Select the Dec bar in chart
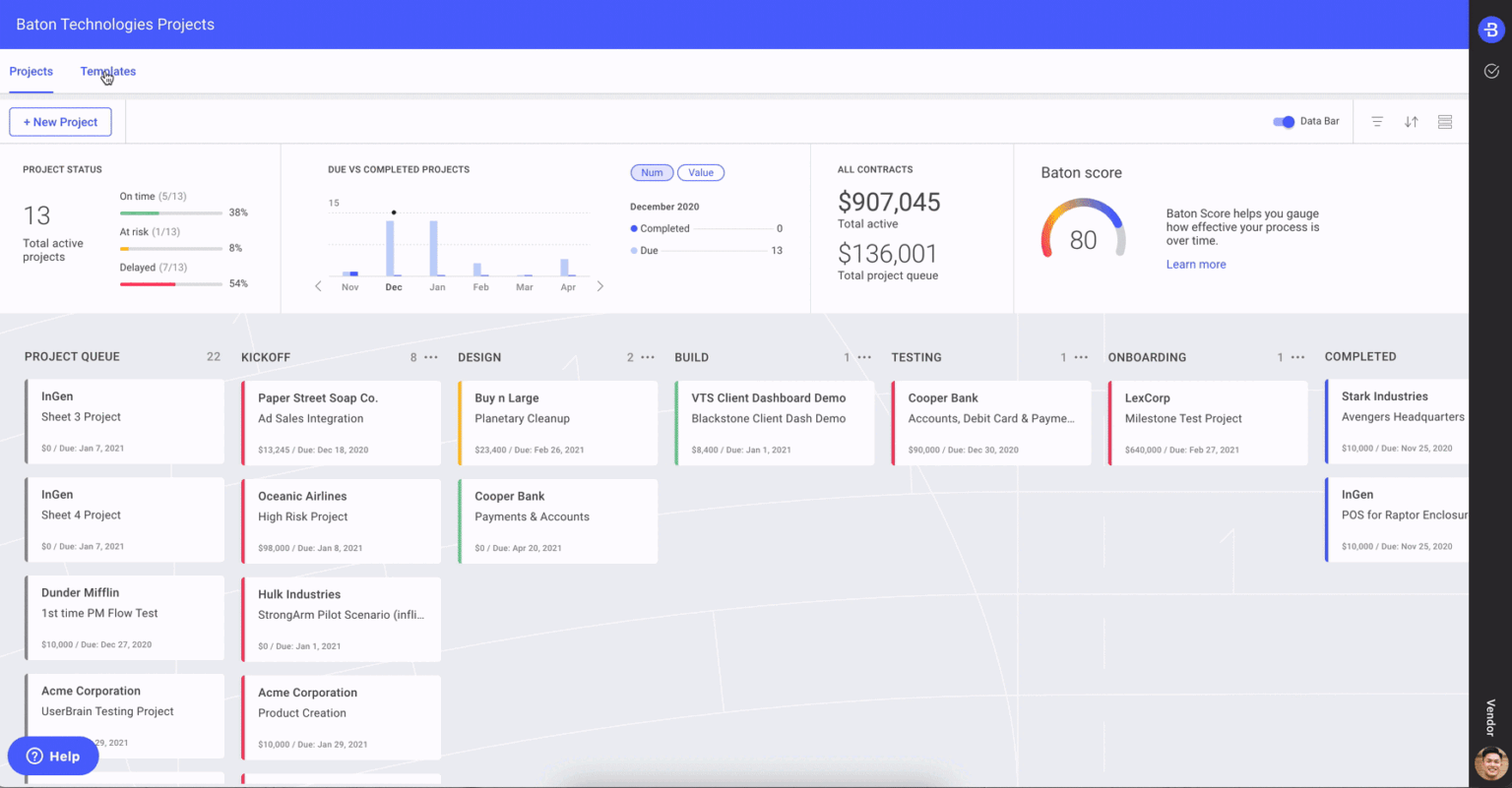The width and height of the screenshot is (1512, 788). 391,248
